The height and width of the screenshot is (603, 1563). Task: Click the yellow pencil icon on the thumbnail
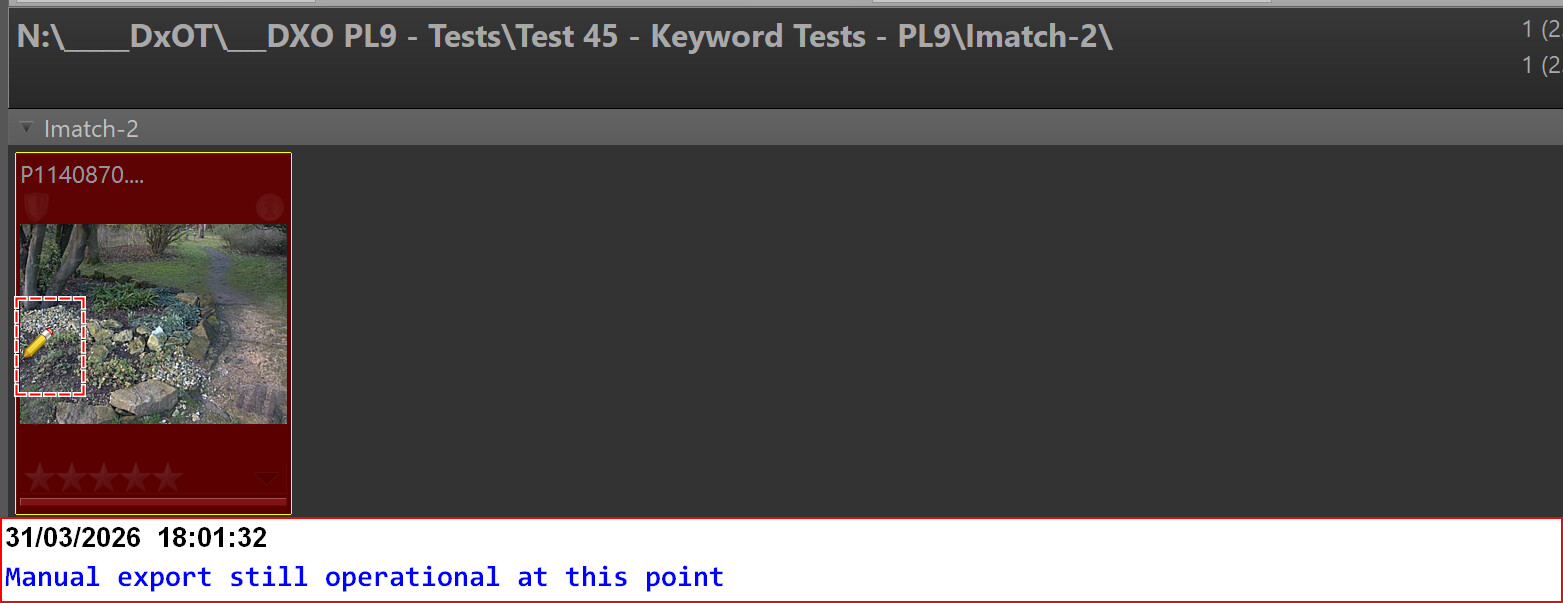[x=38, y=343]
